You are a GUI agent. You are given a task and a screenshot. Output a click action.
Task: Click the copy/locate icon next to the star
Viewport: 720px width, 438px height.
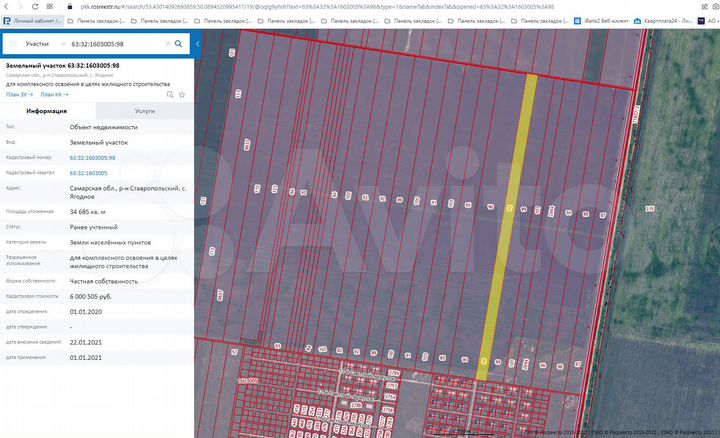pyautogui.click(x=170, y=93)
